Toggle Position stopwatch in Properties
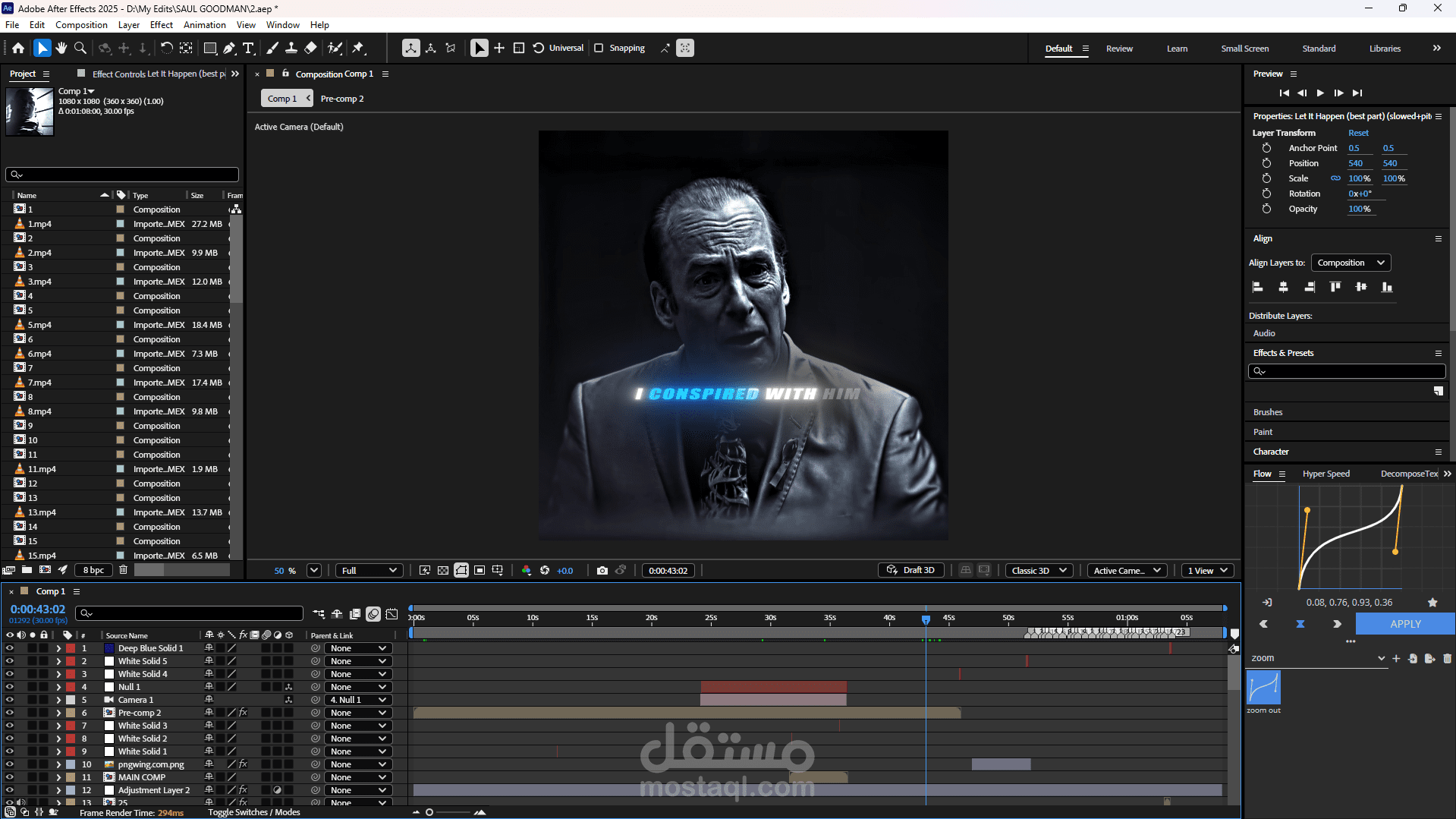This screenshot has height=819, width=1456. pyautogui.click(x=1266, y=163)
